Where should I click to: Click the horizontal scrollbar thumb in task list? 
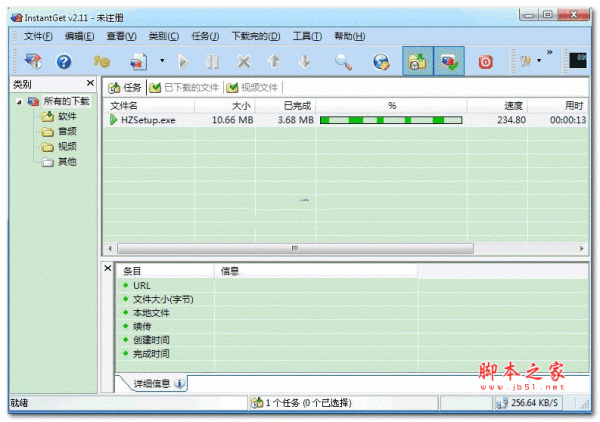tap(295, 249)
